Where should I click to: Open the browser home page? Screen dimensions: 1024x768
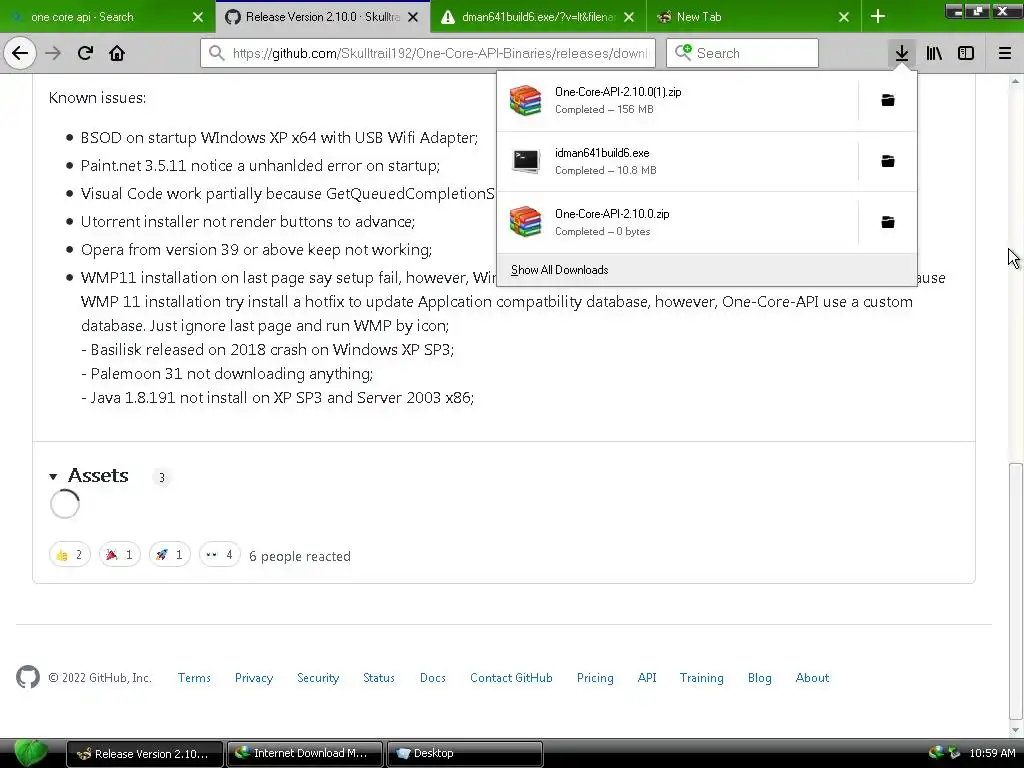point(117,53)
